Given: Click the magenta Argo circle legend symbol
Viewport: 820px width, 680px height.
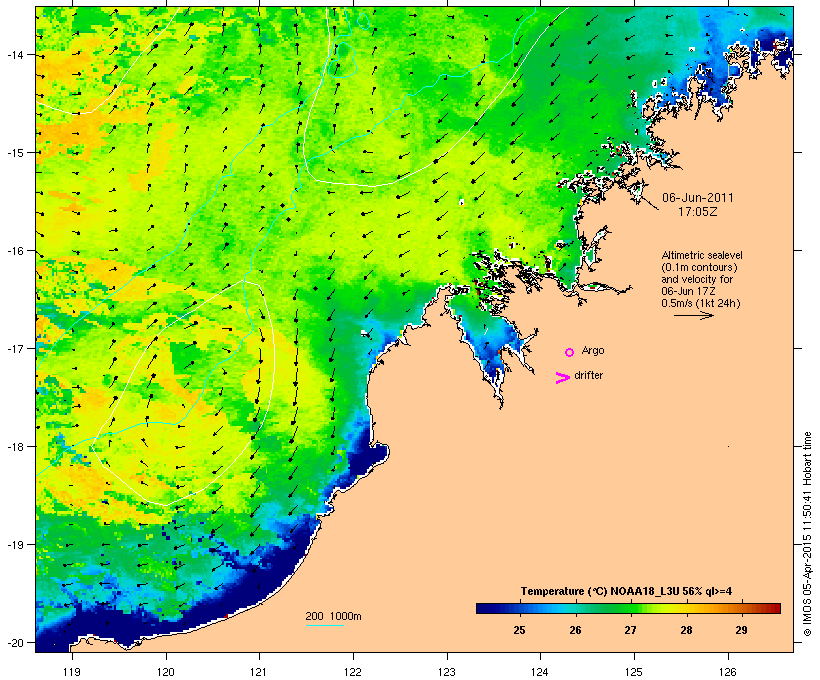Looking at the screenshot, I should (570, 352).
